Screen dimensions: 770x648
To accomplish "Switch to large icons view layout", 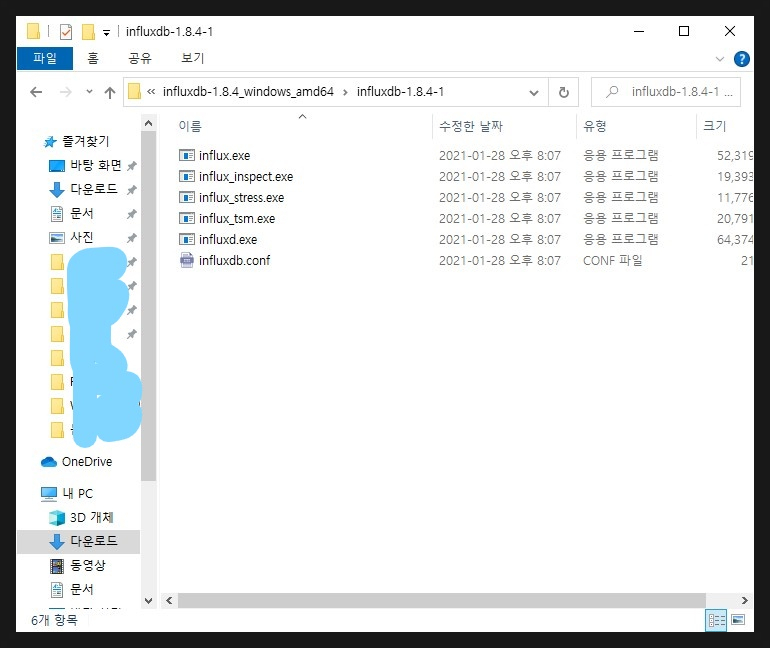I will [738, 620].
